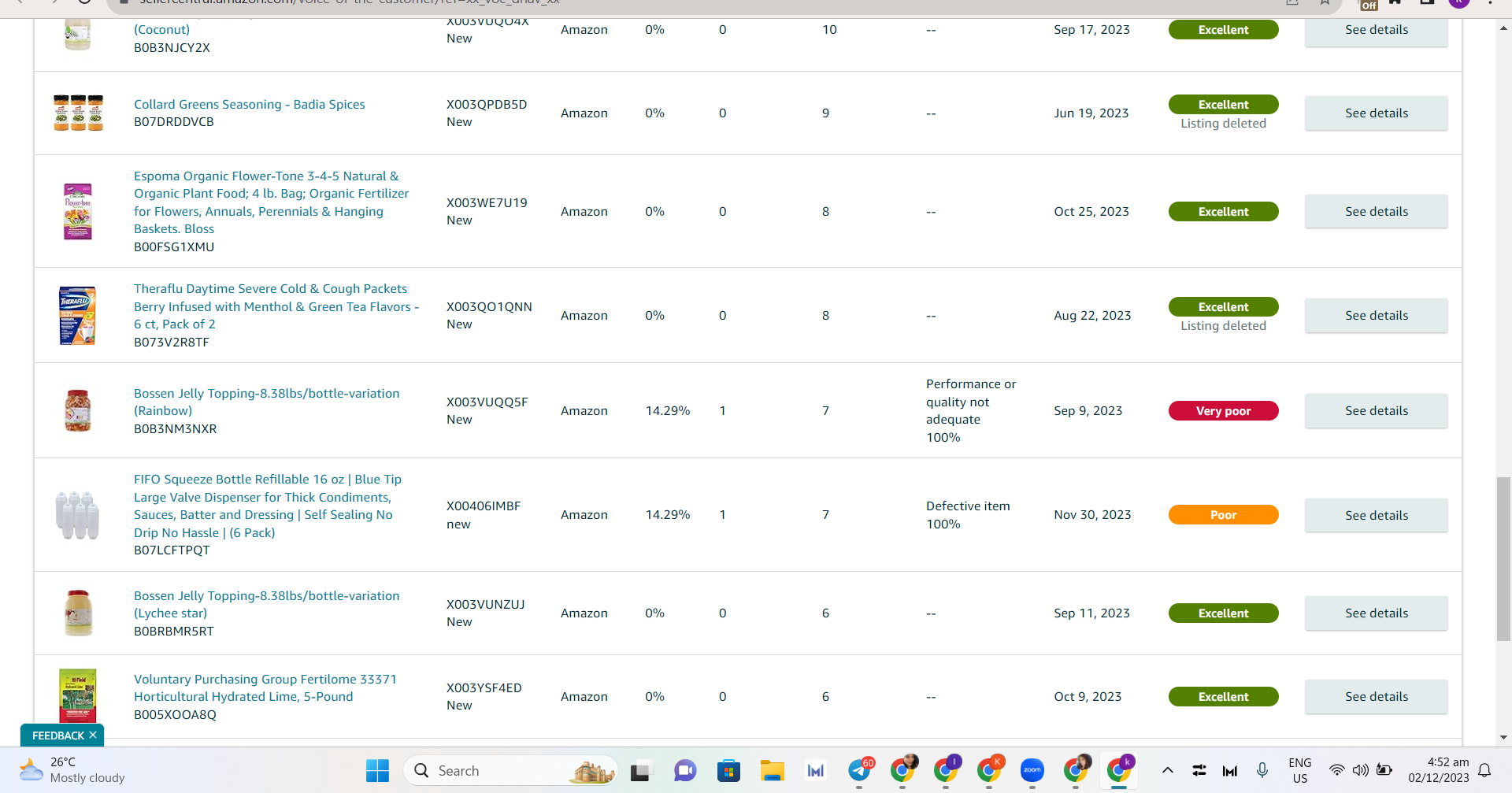Open the notification bell in the tray
Viewport: 1512px width, 793px height.
pos(1484,770)
